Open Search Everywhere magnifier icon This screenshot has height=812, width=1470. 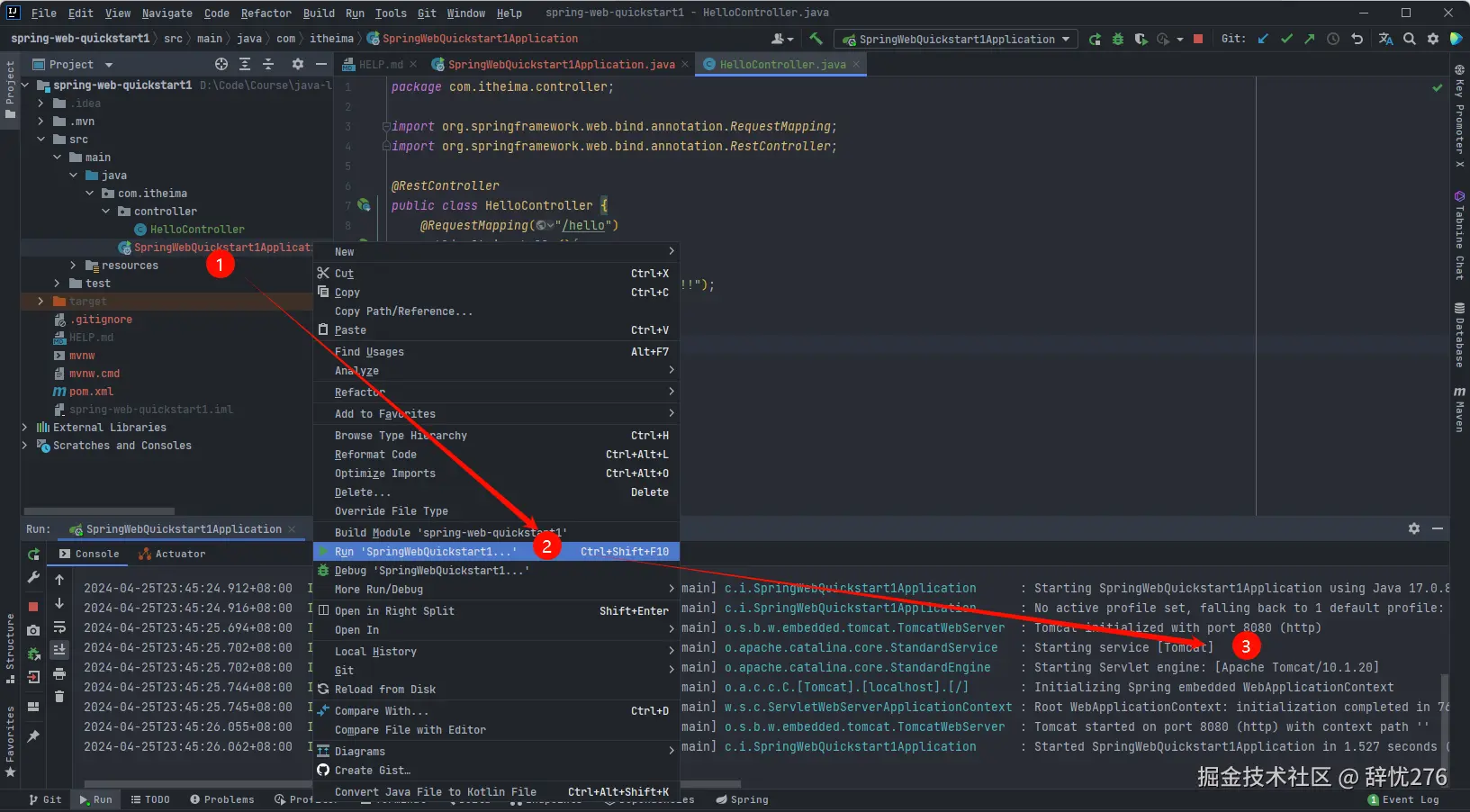pos(1410,39)
